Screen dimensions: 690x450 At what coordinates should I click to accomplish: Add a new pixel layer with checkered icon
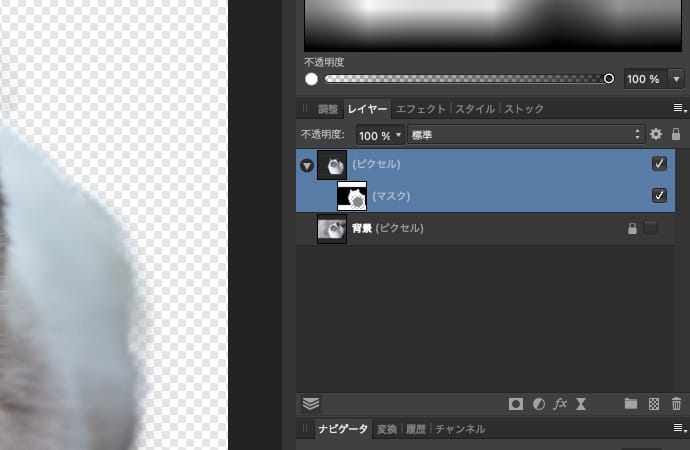654,404
